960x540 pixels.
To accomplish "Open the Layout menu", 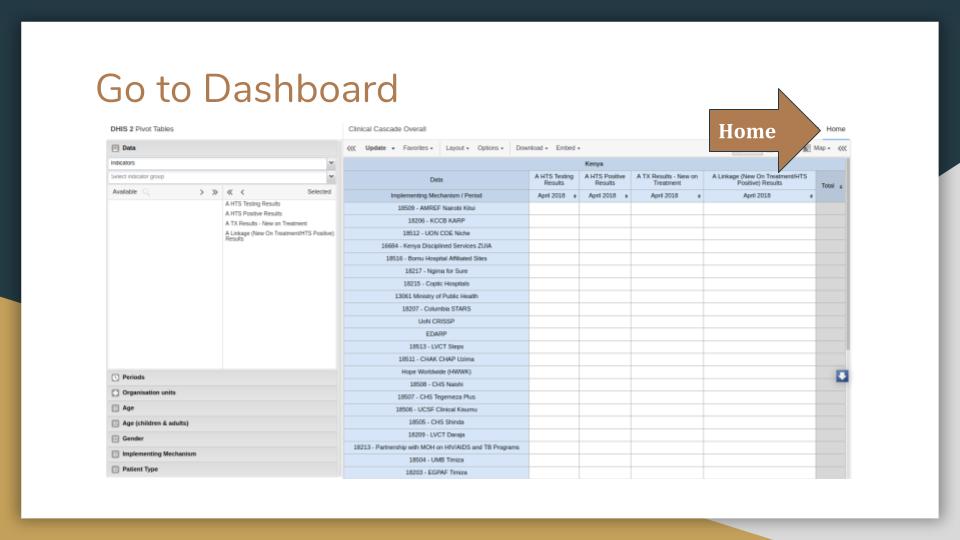I will tap(457, 148).
